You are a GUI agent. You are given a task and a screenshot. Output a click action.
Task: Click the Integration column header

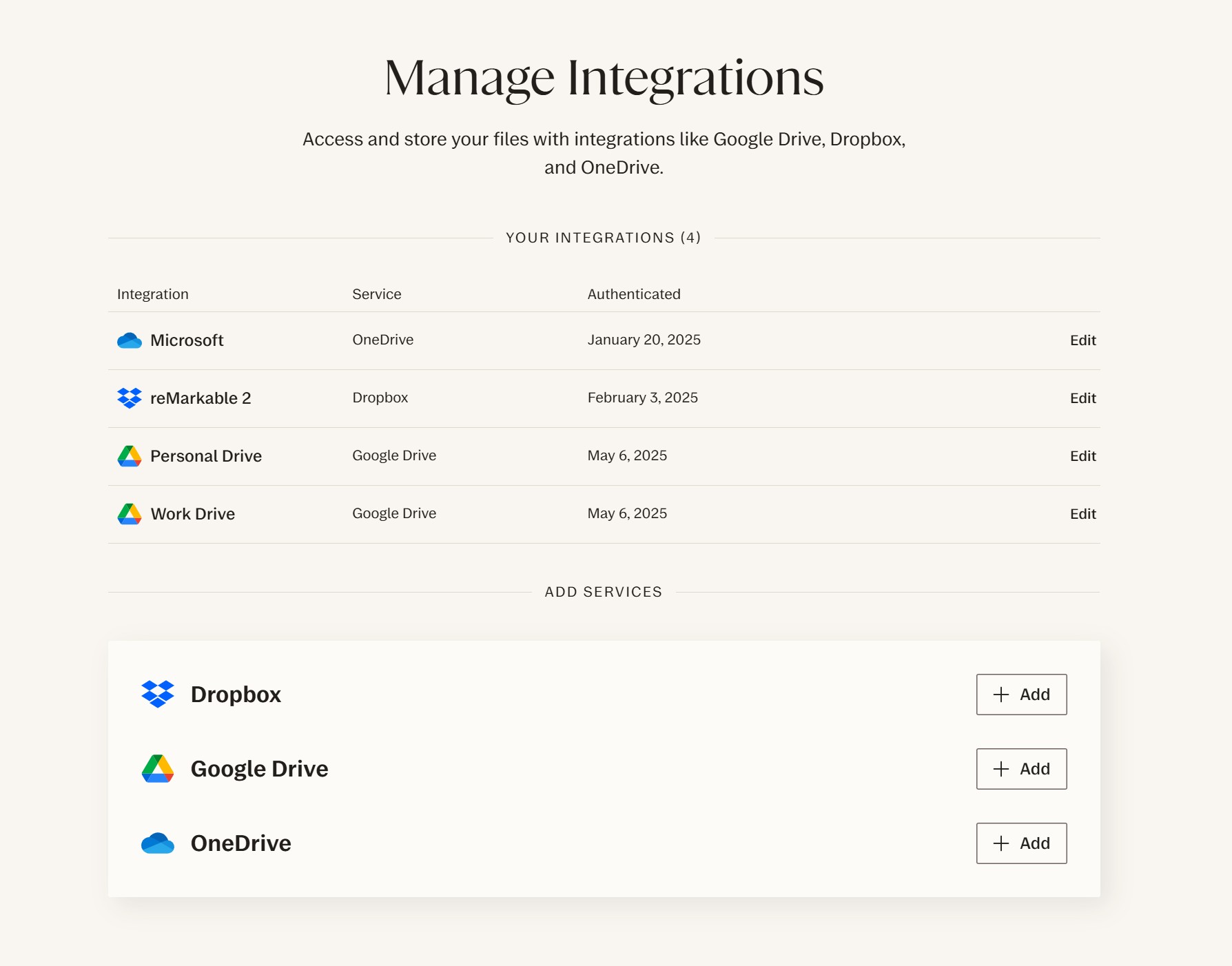coord(153,294)
